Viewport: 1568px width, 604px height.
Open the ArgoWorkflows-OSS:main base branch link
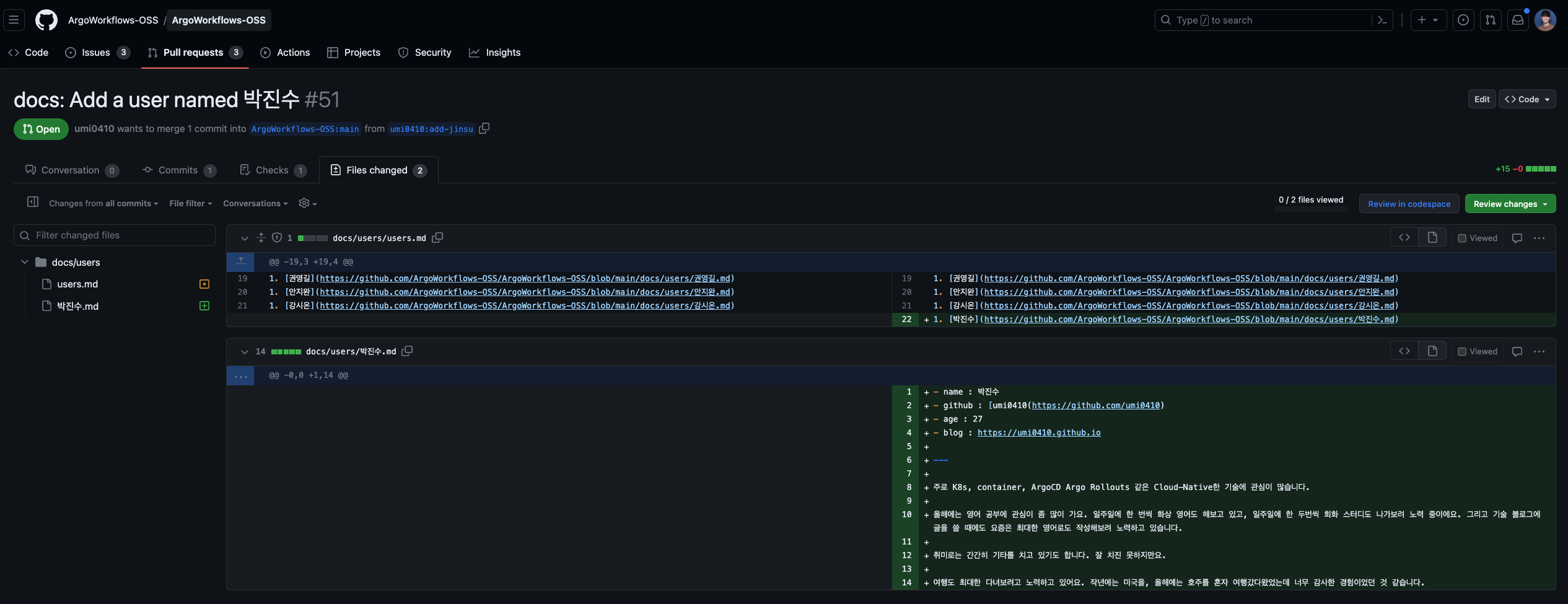tap(305, 129)
